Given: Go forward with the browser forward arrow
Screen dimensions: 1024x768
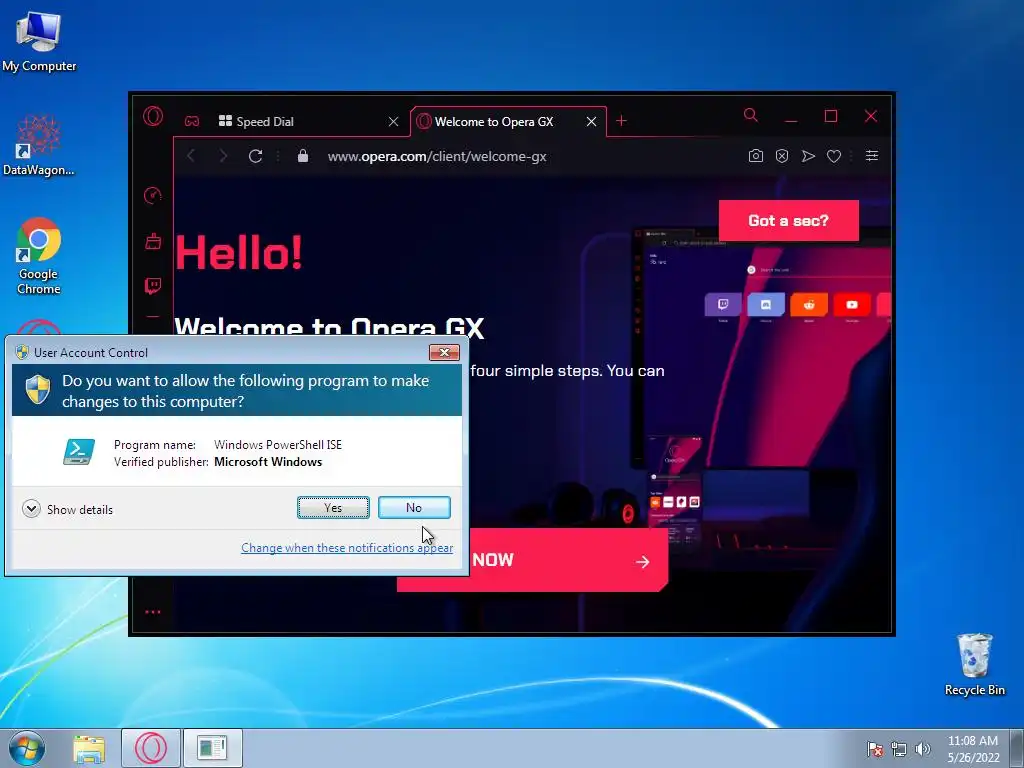Looking at the screenshot, I should (223, 156).
